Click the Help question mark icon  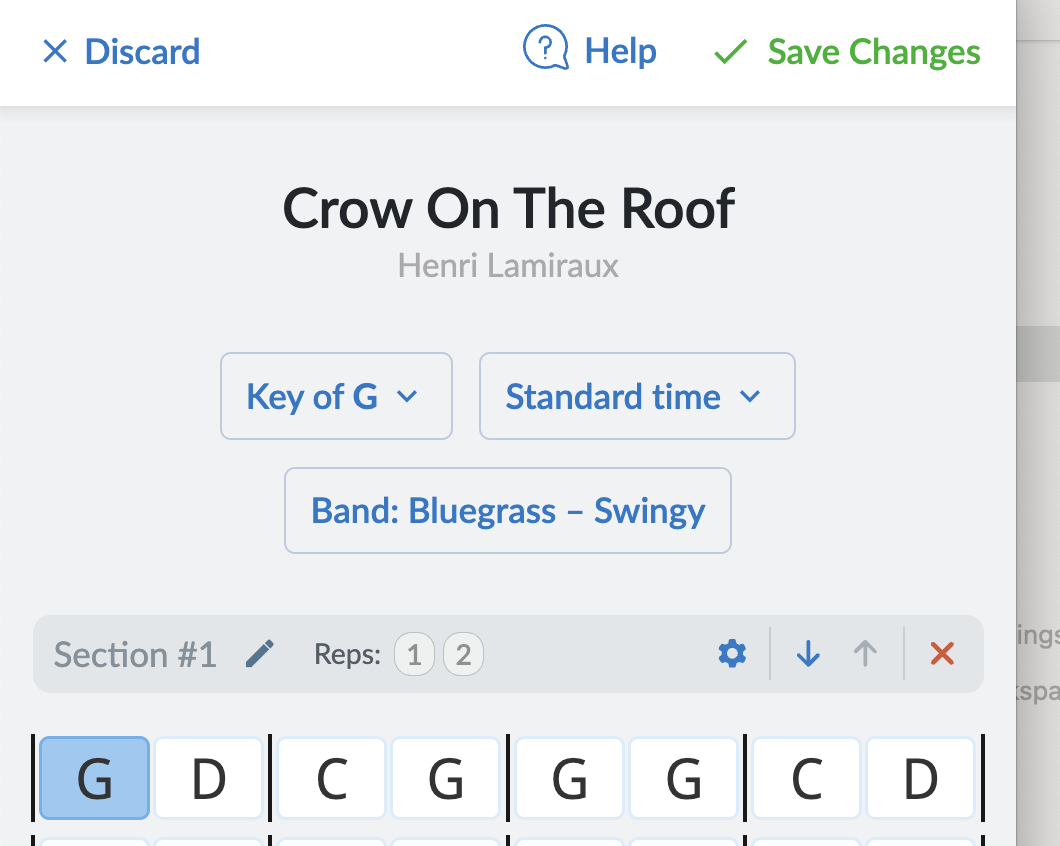click(545, 49)
